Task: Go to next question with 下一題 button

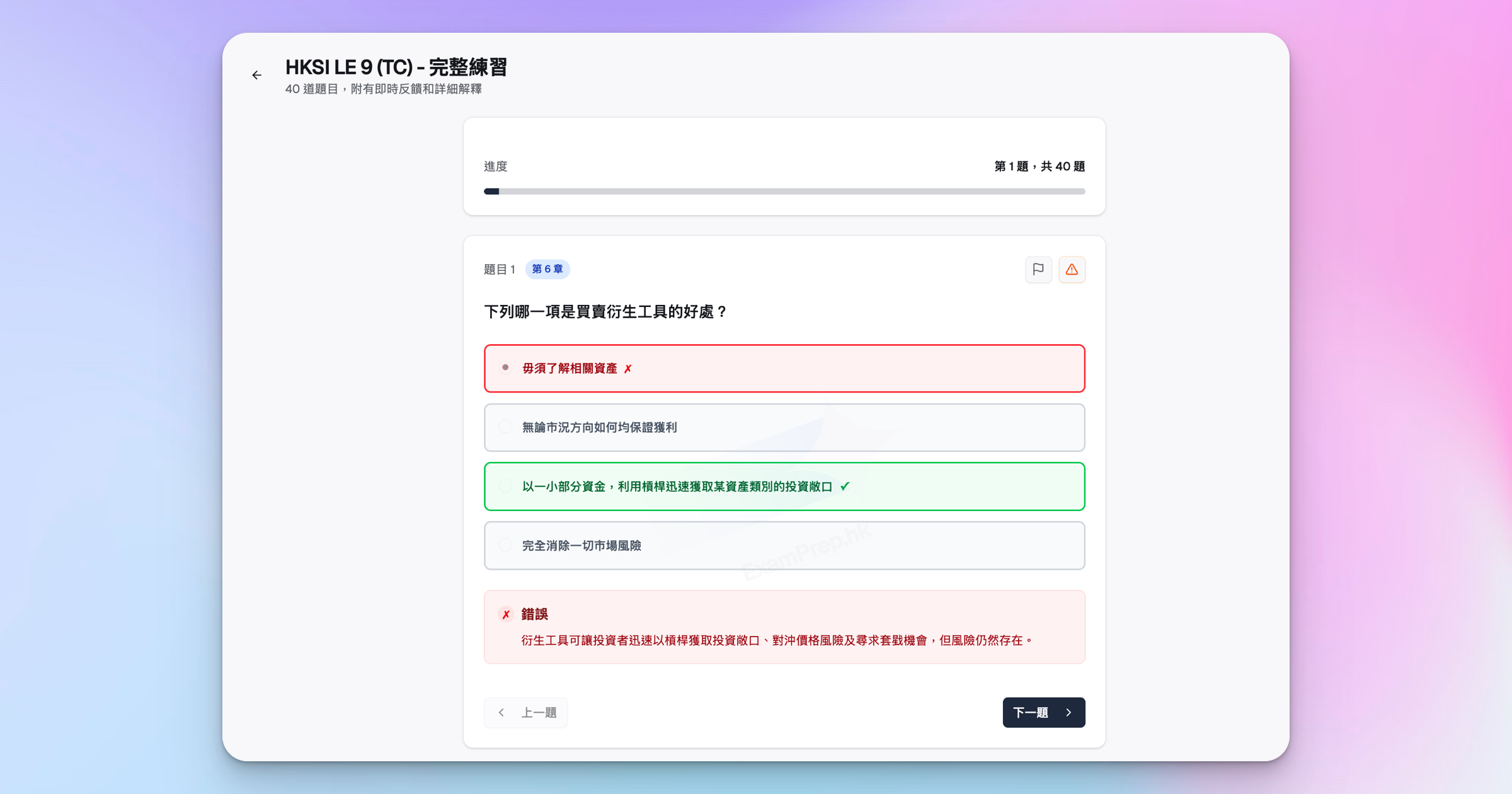Action: (x=1043, y=712)
